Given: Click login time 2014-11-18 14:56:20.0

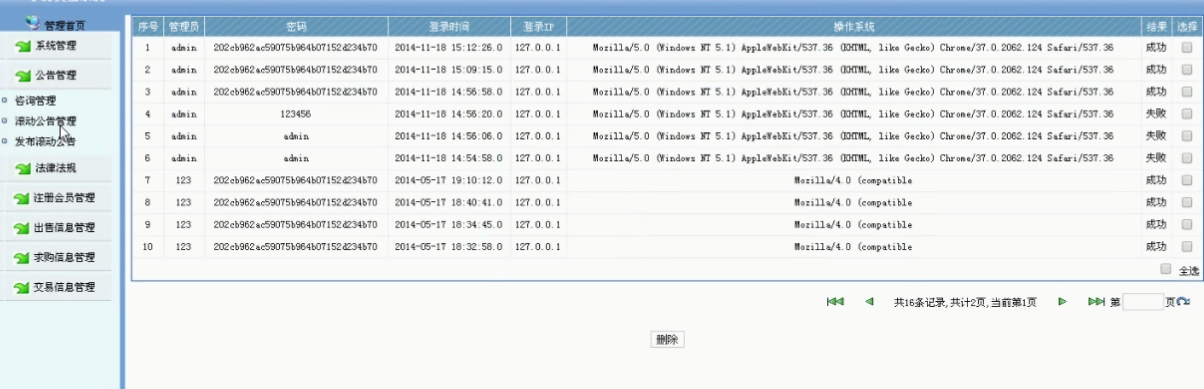Looking at the screenshot, I should [x=449, y=114].
